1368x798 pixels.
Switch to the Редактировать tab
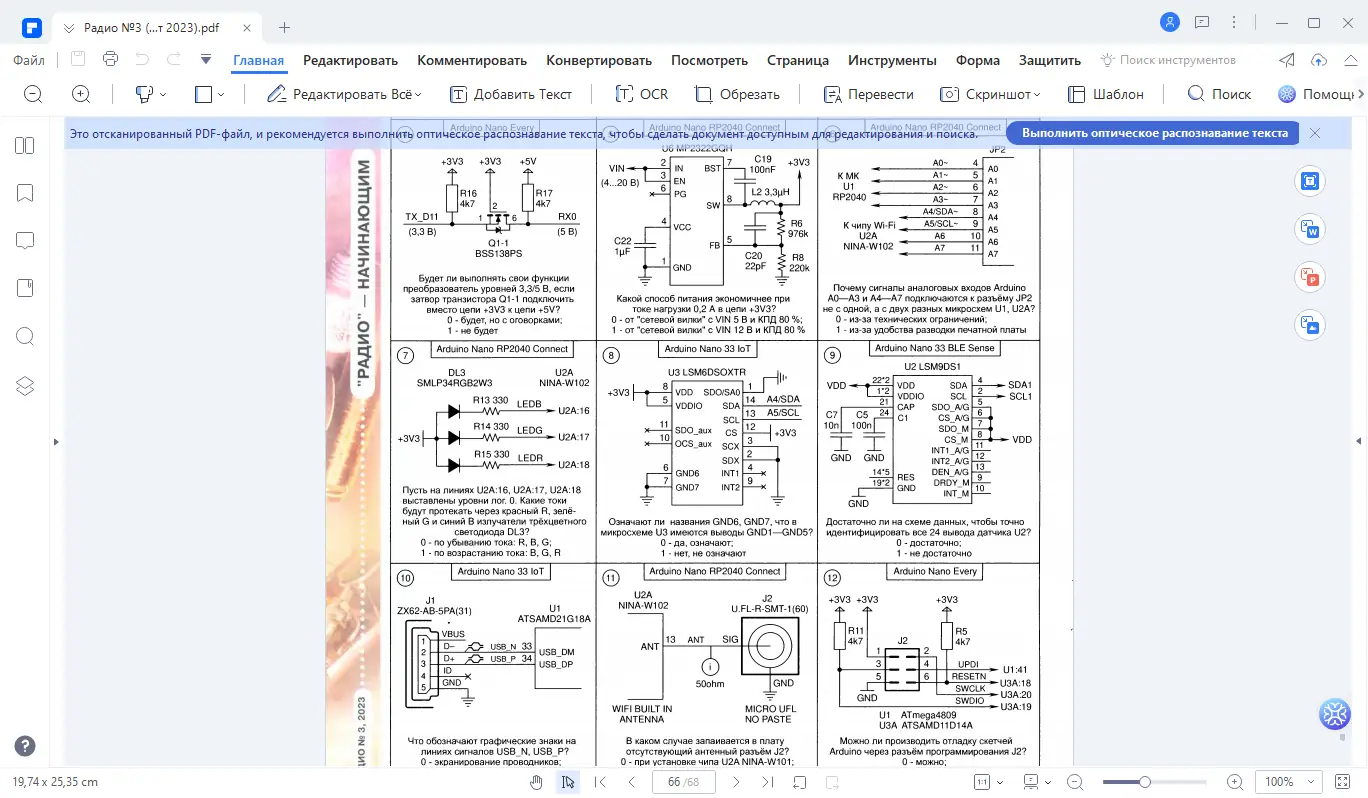(x=351, y=60)
